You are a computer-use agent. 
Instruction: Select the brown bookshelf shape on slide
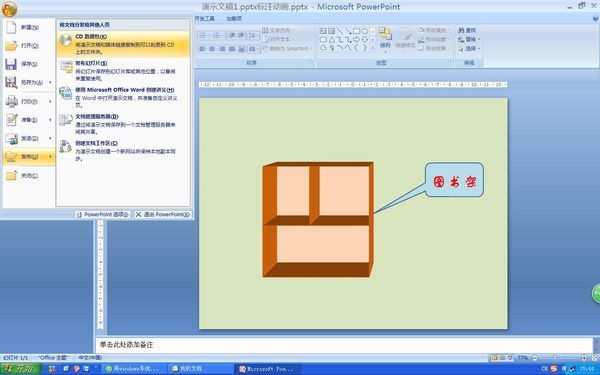click(318, 220)
